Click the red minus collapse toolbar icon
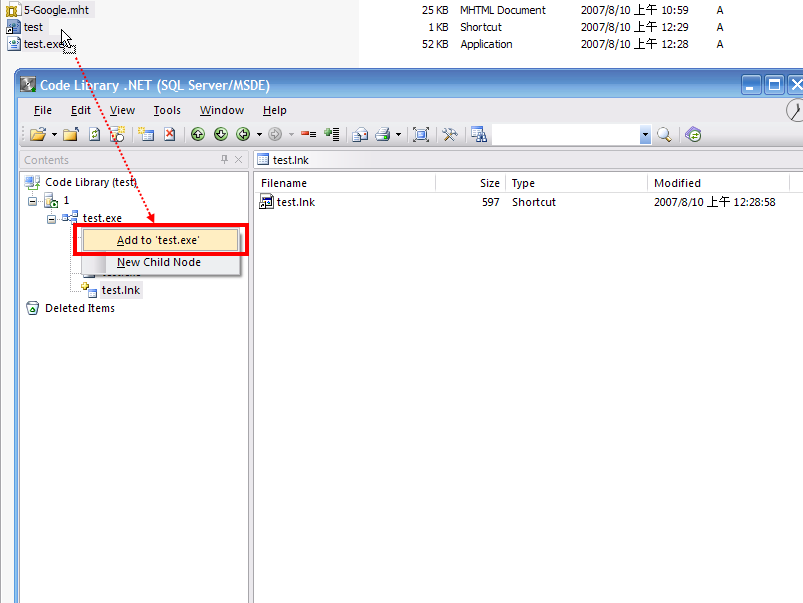The width and height of the screenshot is (803, 603). click(x=308, y=134)
